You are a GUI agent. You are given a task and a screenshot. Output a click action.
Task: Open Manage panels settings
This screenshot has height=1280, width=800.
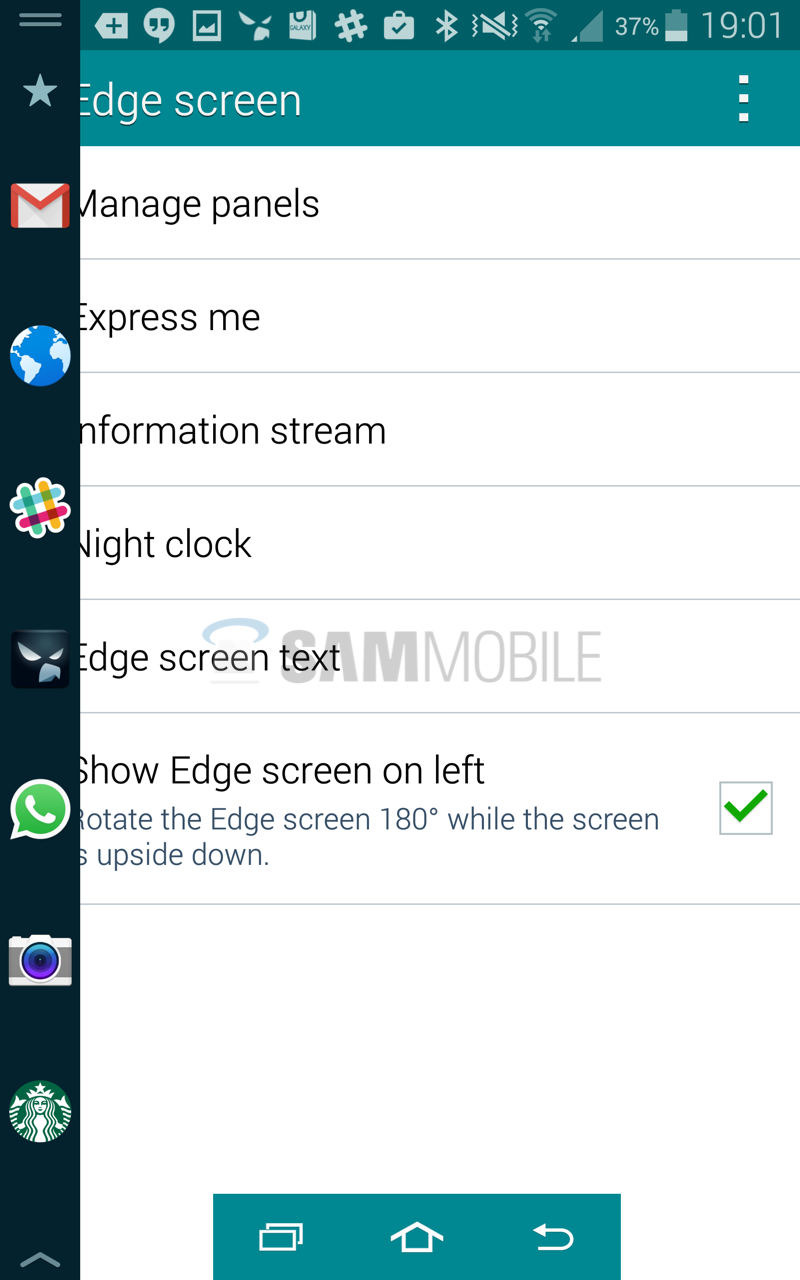click(440, 203)
